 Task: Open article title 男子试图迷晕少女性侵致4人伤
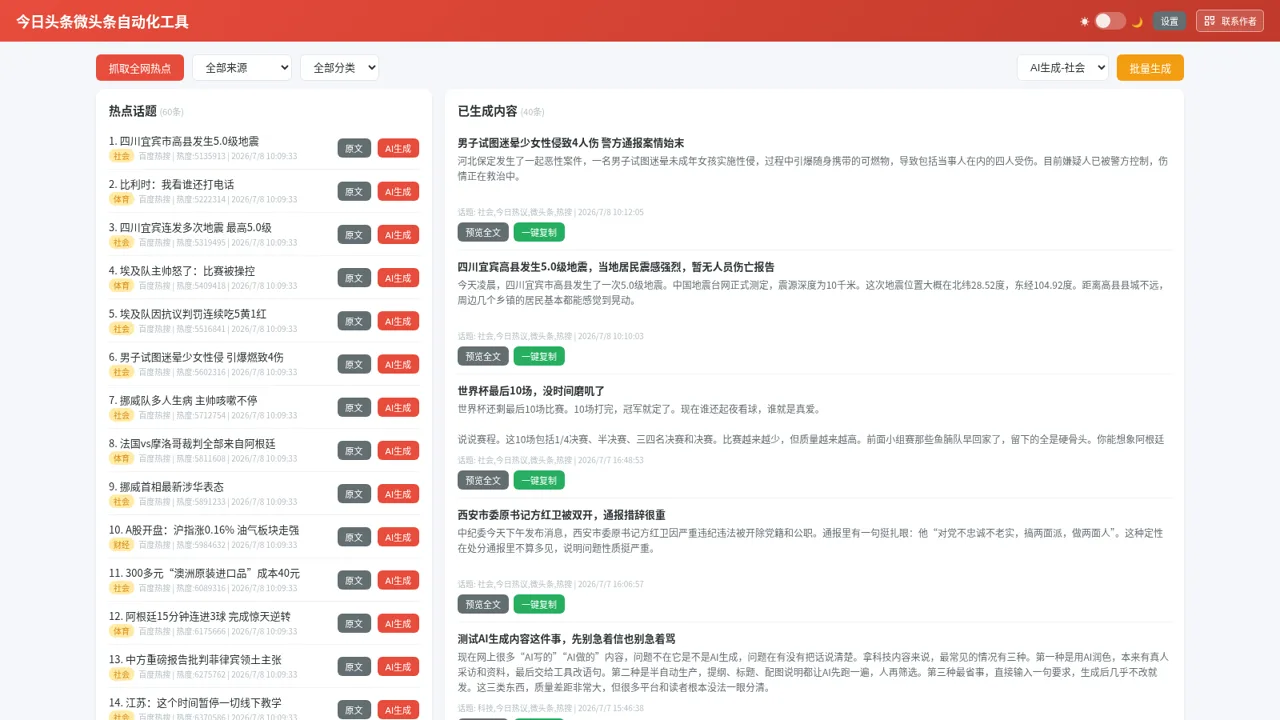point(571,143)
